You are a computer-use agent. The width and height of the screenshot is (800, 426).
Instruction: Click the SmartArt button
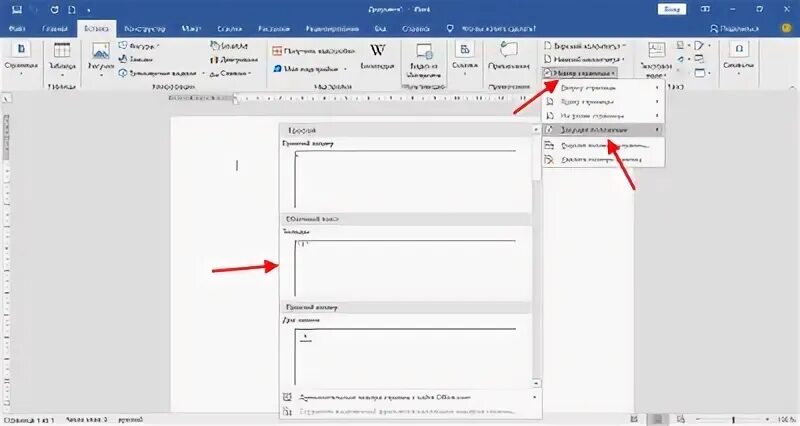click(x=229, y=46)
